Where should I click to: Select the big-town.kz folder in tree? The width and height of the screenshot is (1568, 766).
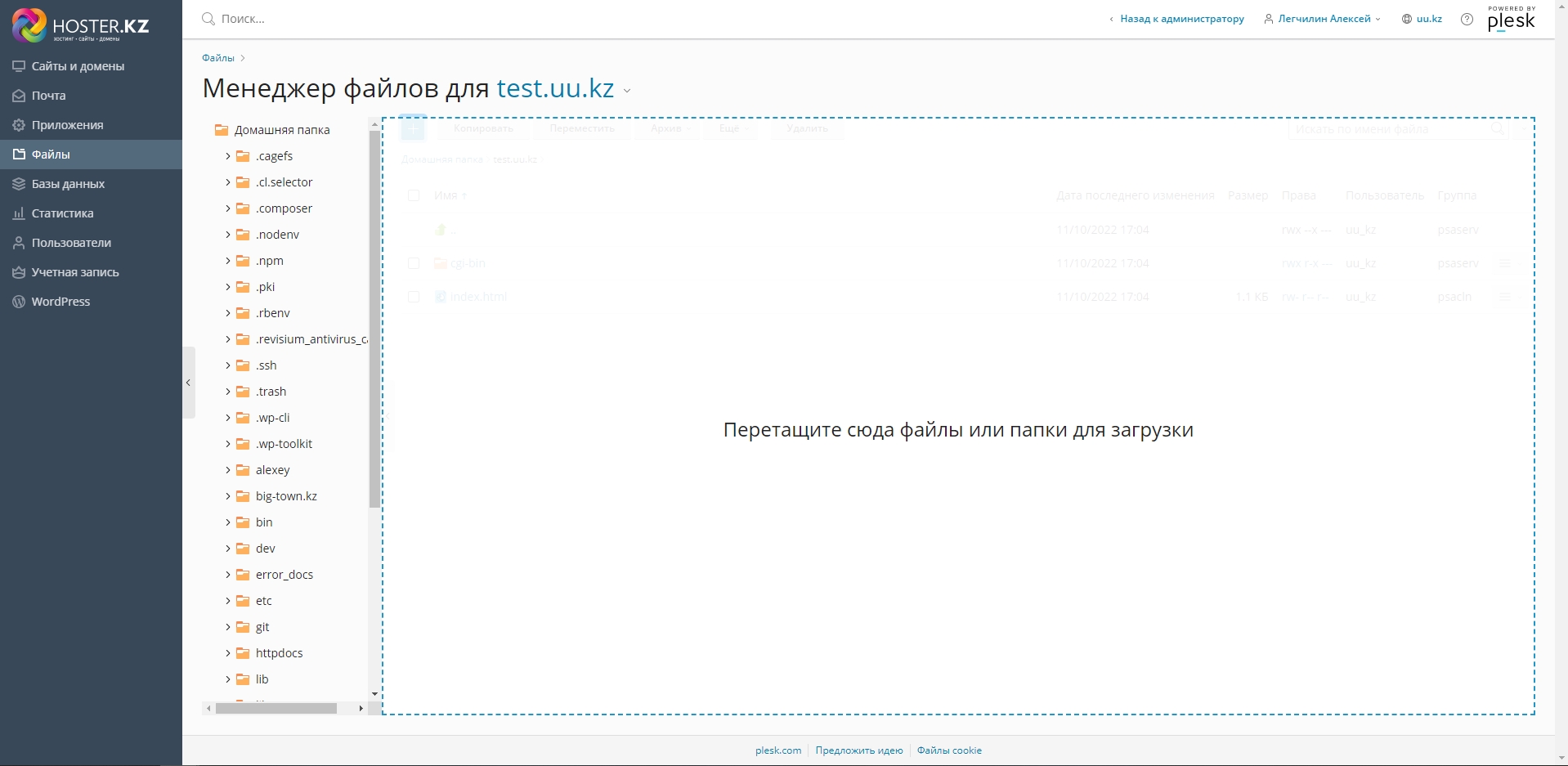point(285,496)
